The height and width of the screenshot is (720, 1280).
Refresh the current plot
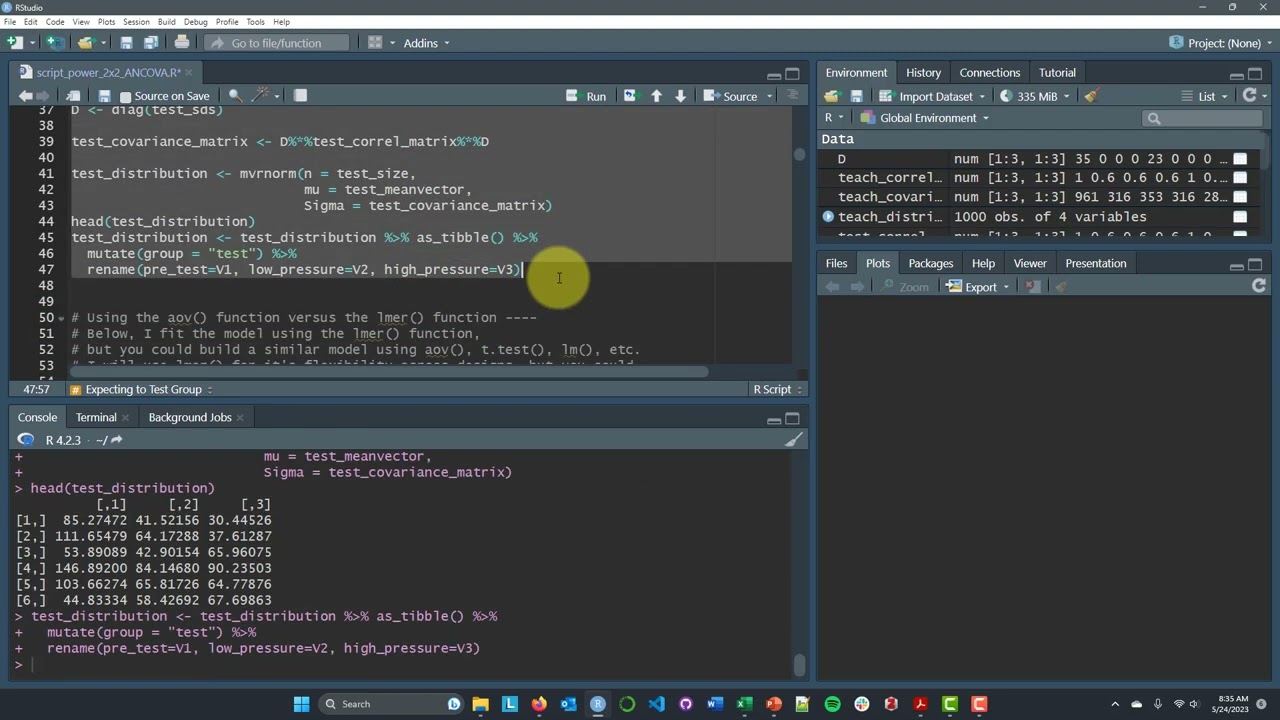tap(1259, 287)
